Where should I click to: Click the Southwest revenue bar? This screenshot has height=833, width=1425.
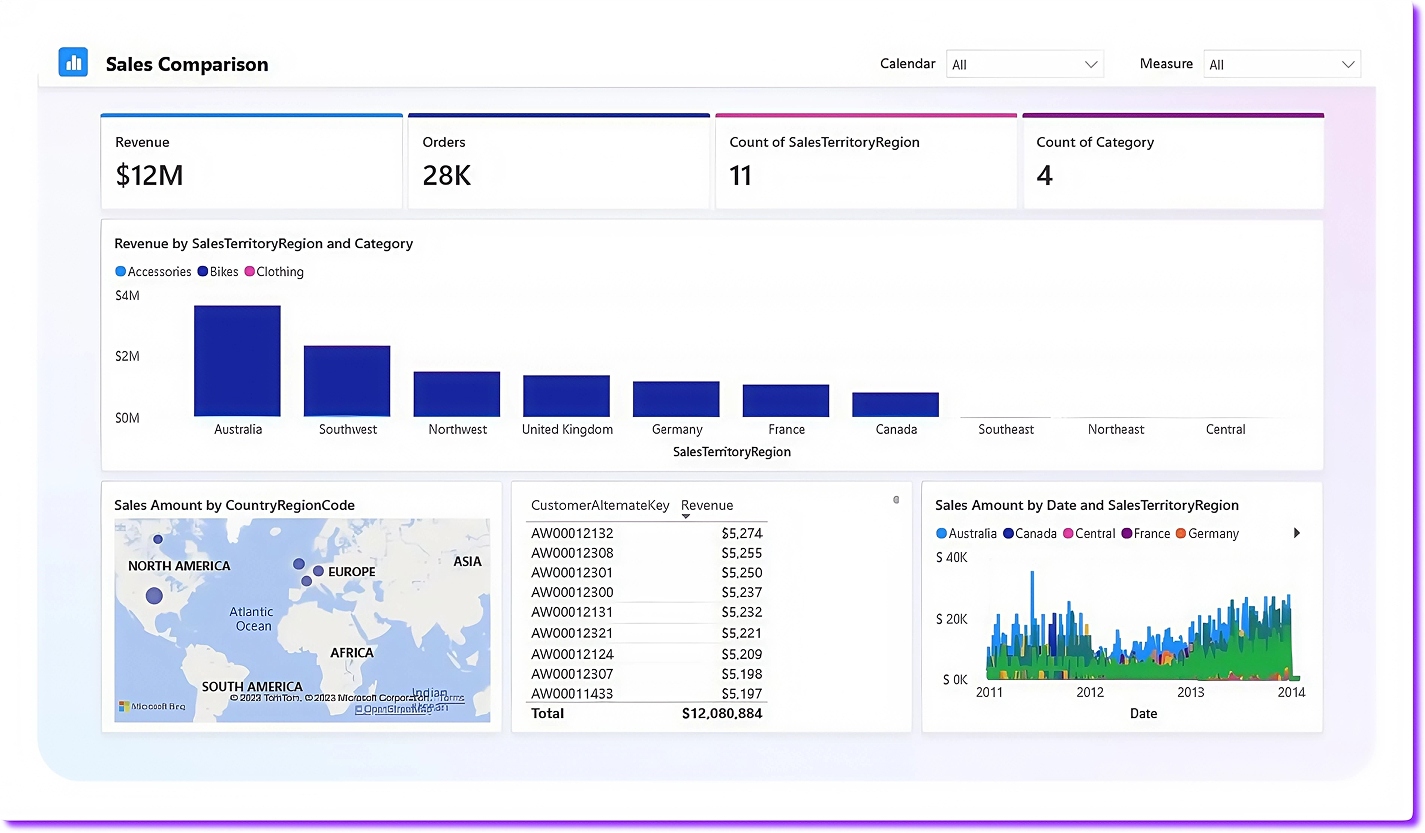[x=347, y=381]
